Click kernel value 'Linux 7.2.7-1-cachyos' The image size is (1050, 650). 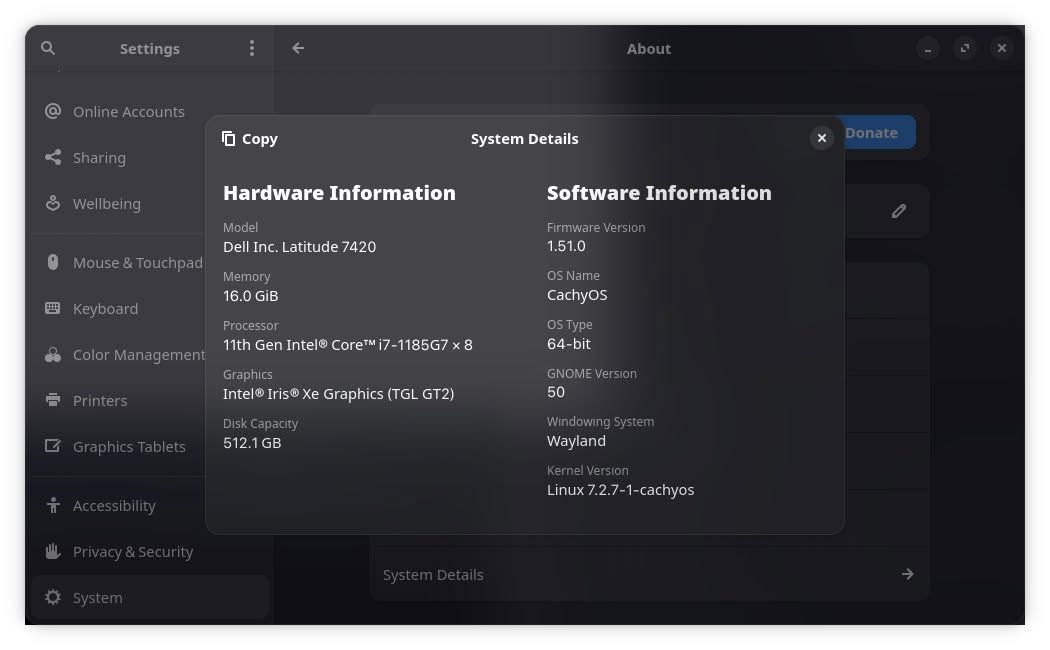coord(620,489)
